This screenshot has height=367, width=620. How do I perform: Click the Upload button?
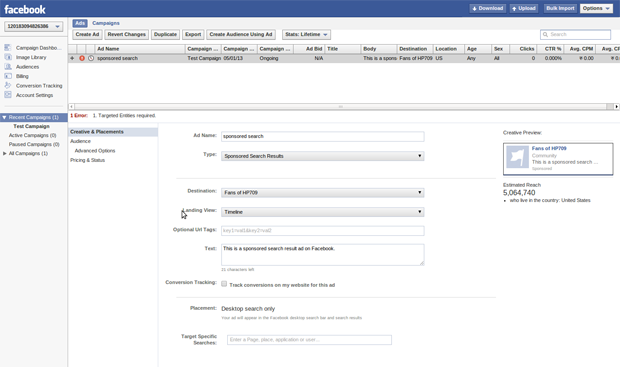click(x=524, y=8)
